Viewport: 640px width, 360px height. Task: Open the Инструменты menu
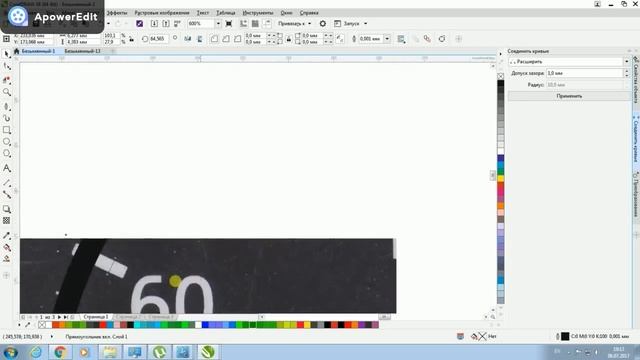point(258,13)
